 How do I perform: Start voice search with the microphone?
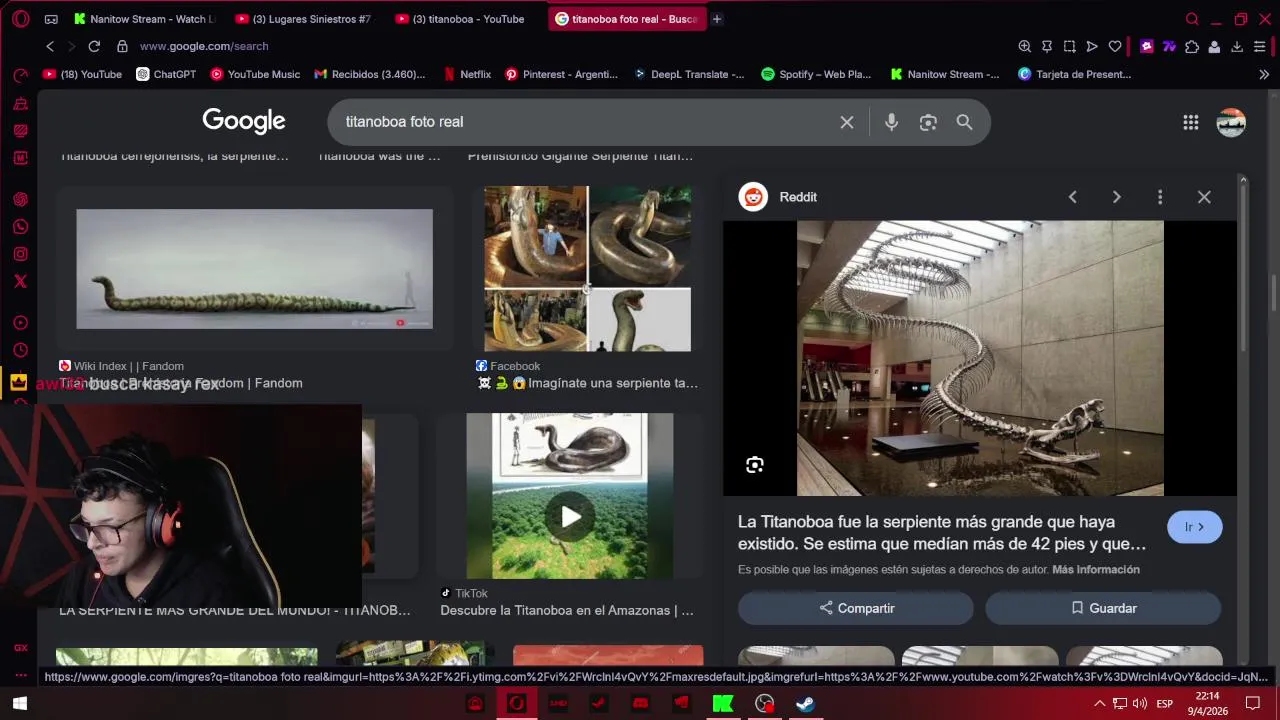pos(891,122)
